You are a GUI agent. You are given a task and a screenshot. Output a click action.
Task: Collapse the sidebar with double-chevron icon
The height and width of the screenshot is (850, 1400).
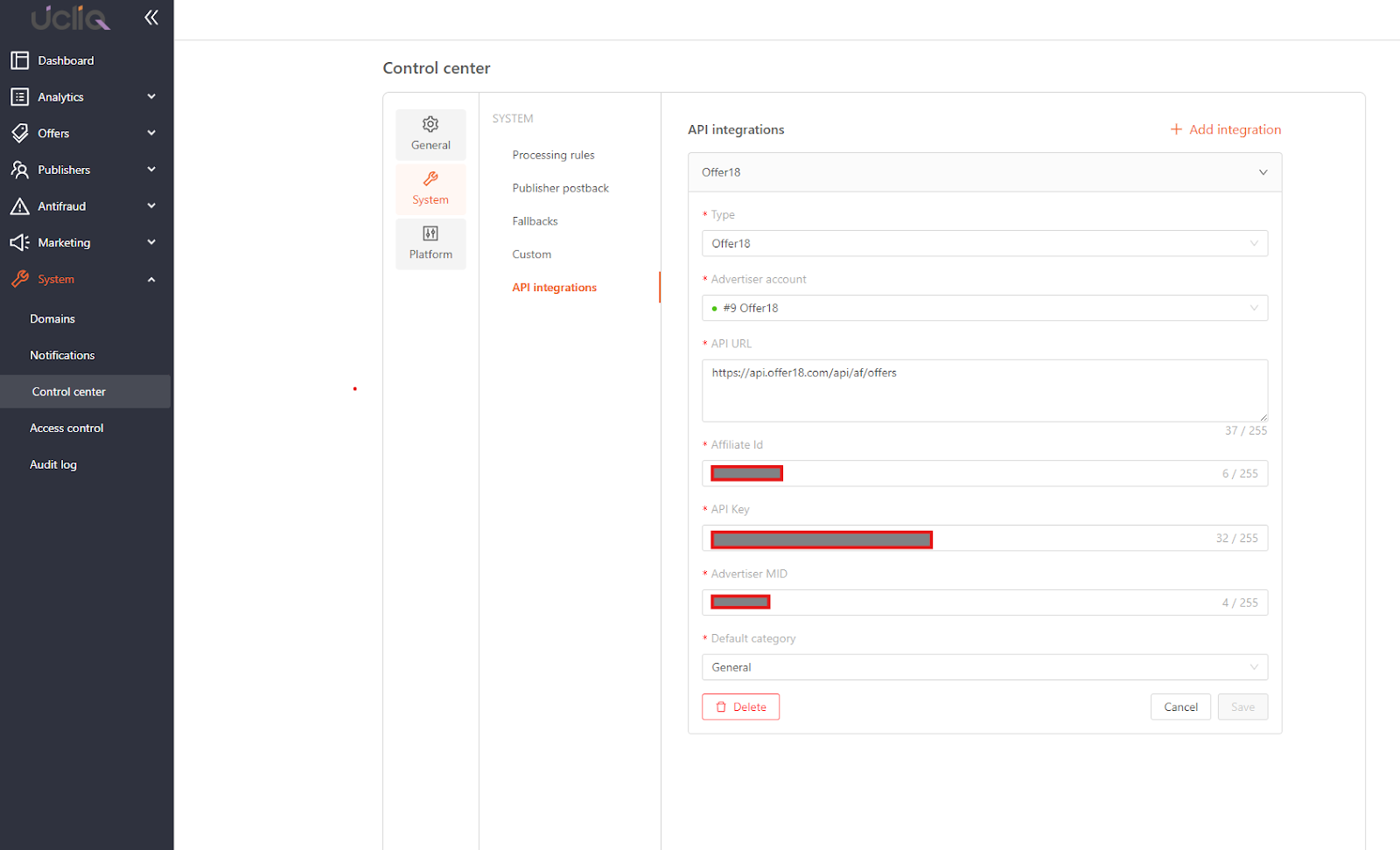click(151, 17)
